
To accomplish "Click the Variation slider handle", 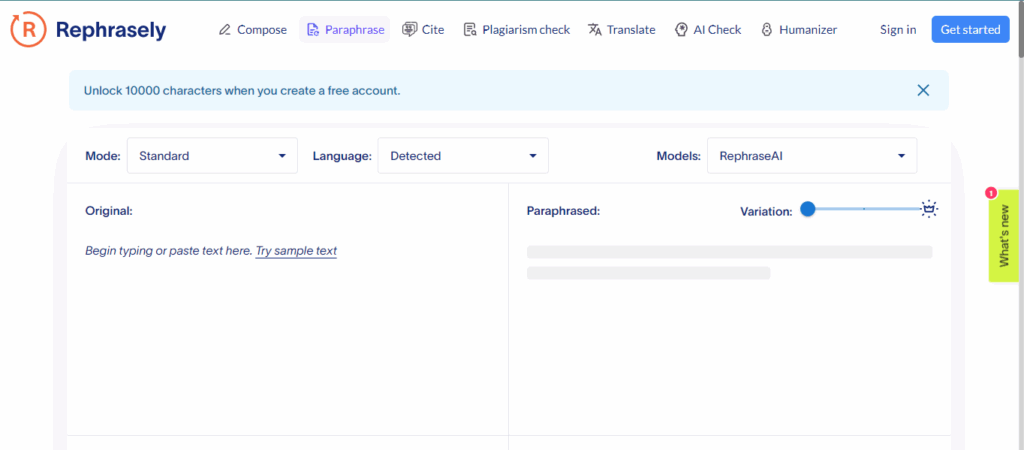I will point(808,209).
